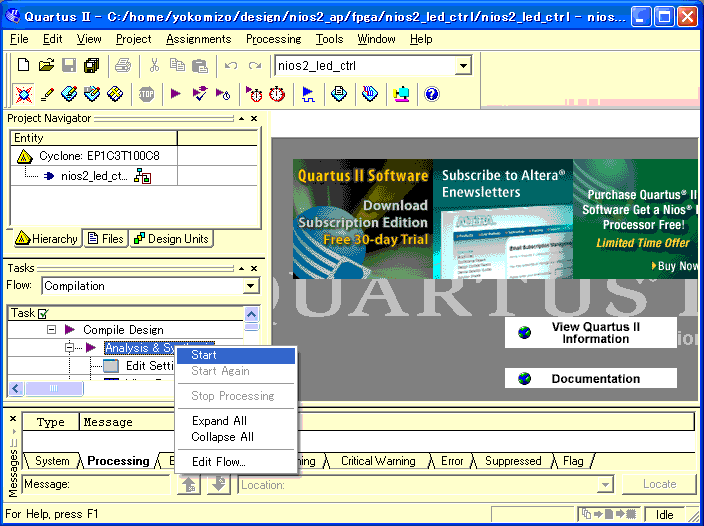Click the Print icon
Viewport: 704px width, 526px height.
point(123,66)
